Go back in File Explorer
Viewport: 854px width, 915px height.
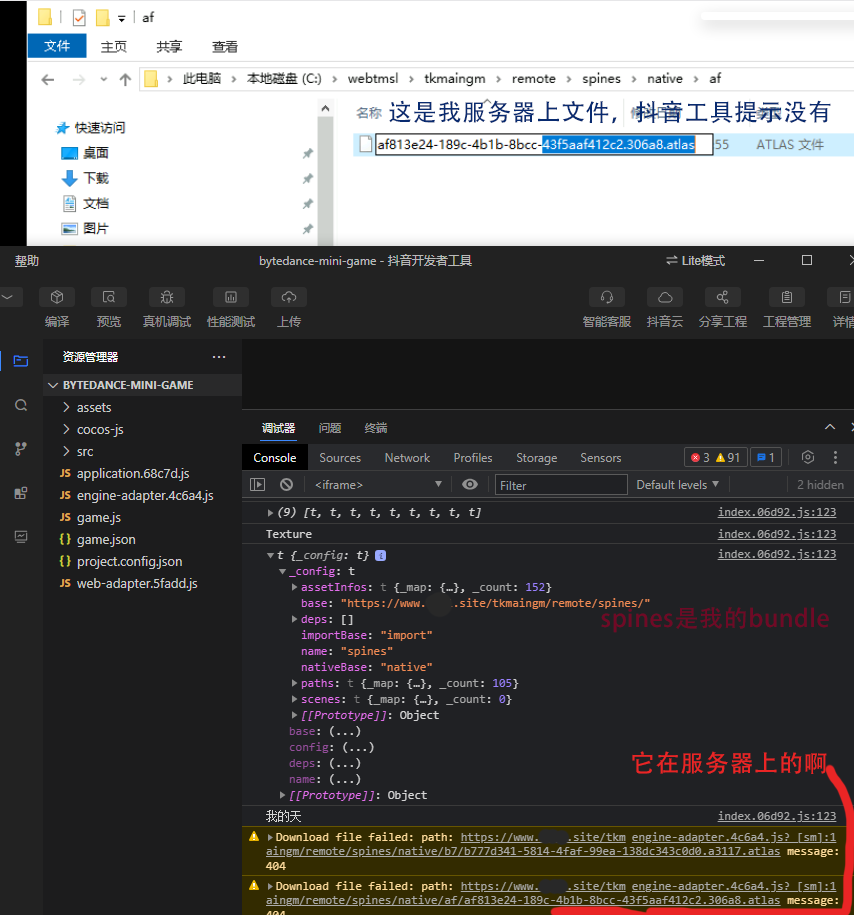(x=48, y=79)
